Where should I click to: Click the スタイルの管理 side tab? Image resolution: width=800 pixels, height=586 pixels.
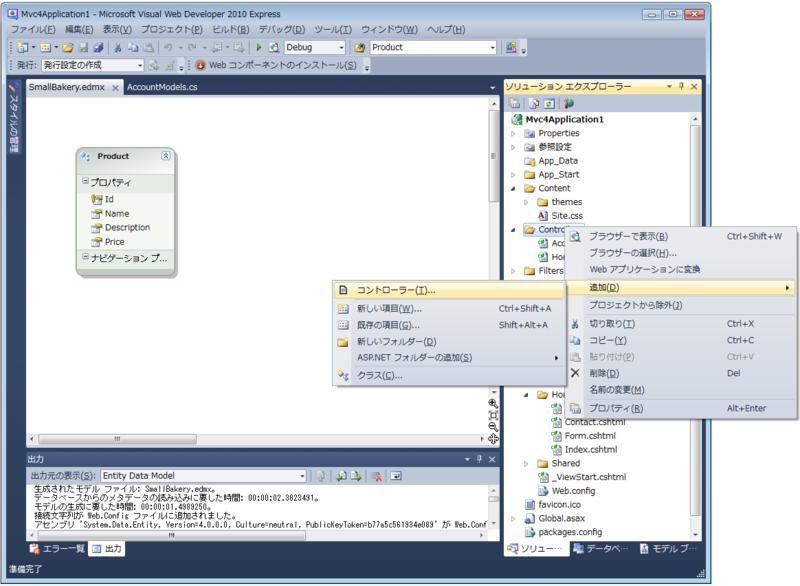pyautogui.click(x=14, y=117)
